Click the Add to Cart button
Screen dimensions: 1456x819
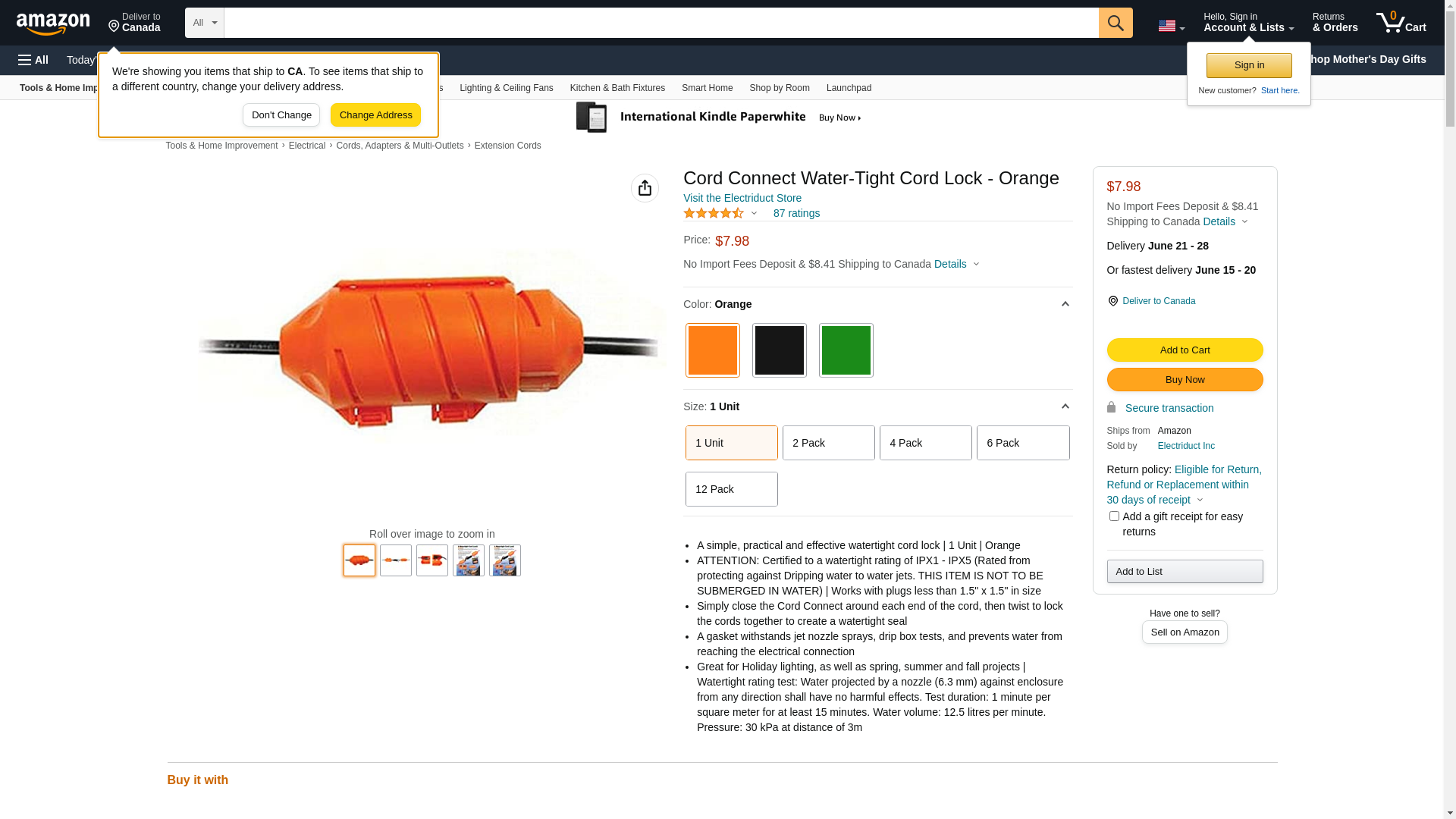(1185, 350)
